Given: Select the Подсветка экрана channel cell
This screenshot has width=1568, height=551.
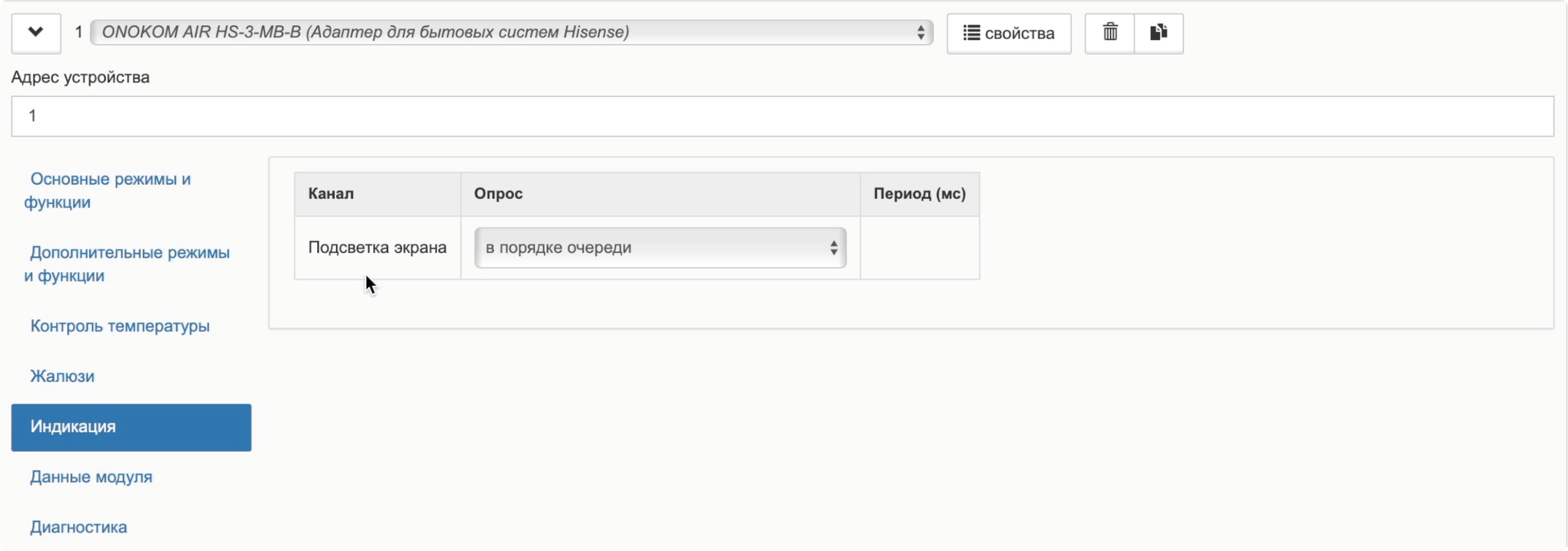Looking at the screenshot, I should [377, 247].
